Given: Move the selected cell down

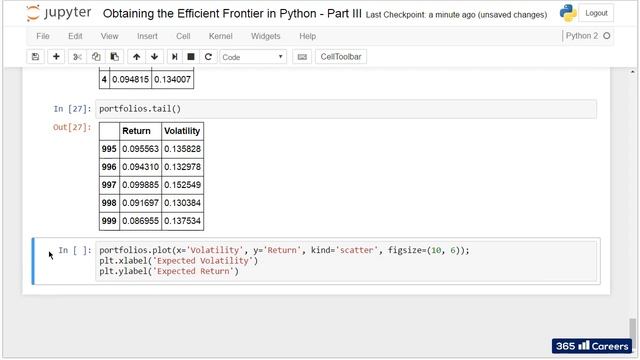Looking at the screenshot, I should [x=154, y=57].
